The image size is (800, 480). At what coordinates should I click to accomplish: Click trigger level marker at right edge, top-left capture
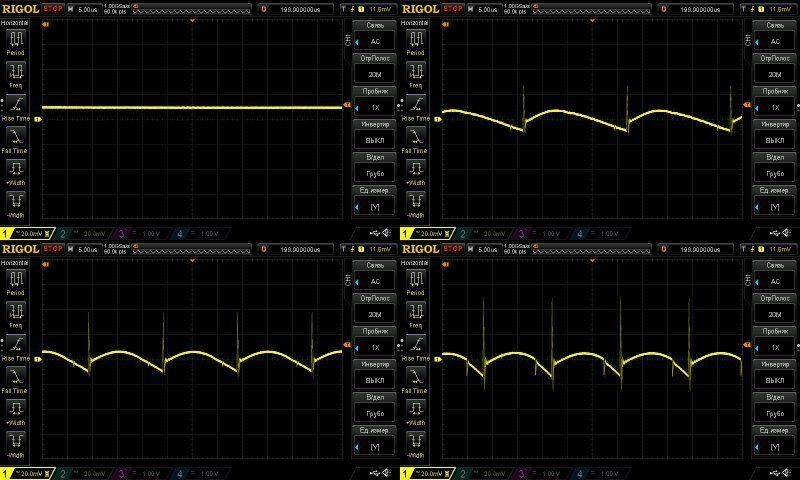click(x=347, y=105)
